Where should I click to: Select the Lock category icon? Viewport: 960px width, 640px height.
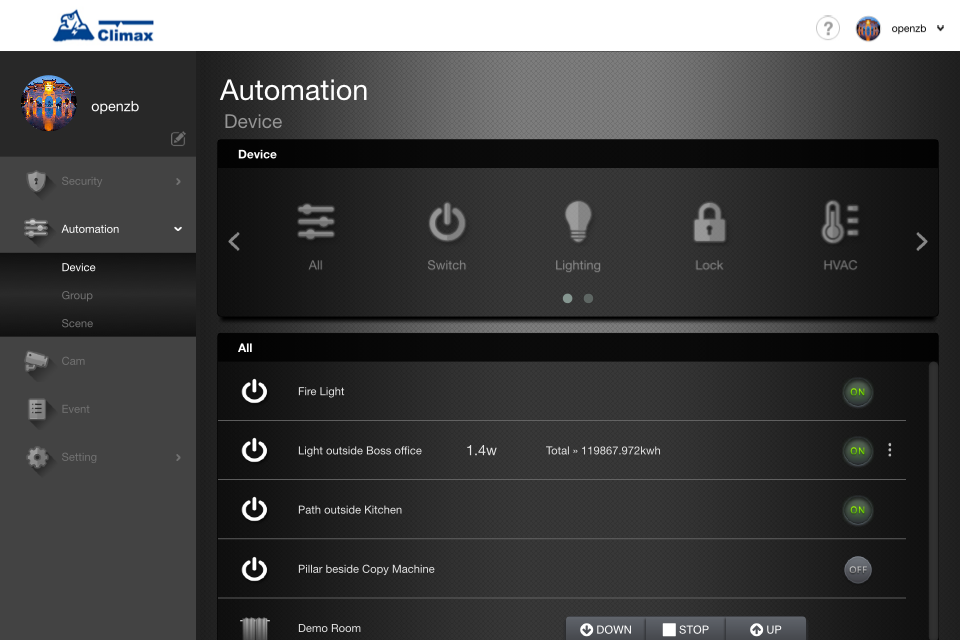click(709, 222)
